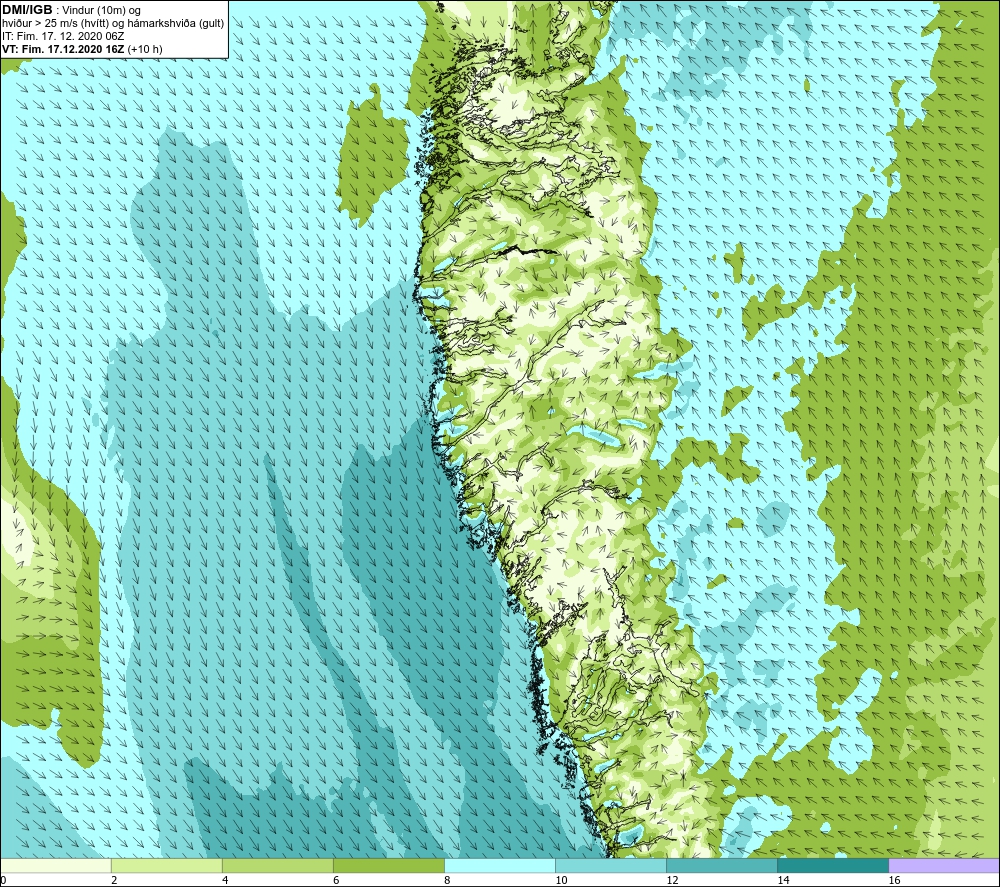Click the pale cyan 8–10 legend swatch
Image resolution: width=1000 pixels, height=887 pixels.
[500, 865]
